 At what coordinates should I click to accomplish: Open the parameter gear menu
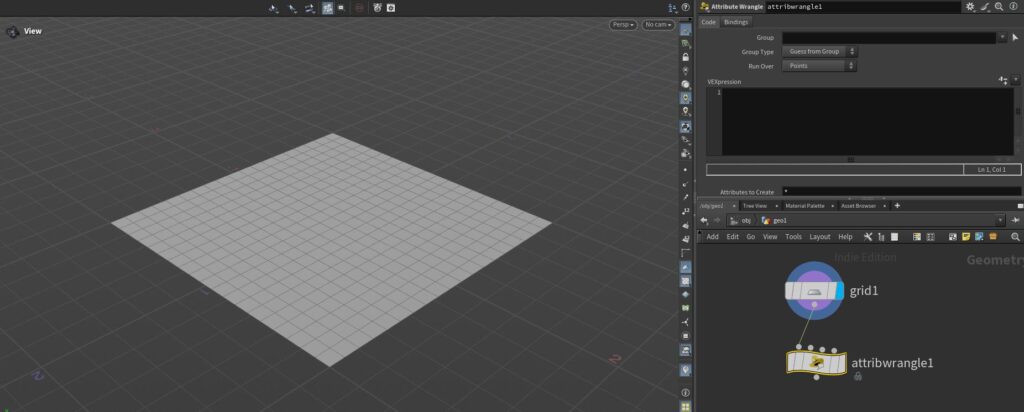click(969, 7)
